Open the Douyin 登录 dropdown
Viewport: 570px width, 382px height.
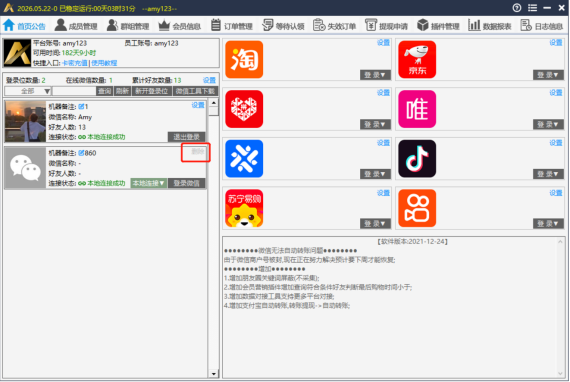[548, 174]
